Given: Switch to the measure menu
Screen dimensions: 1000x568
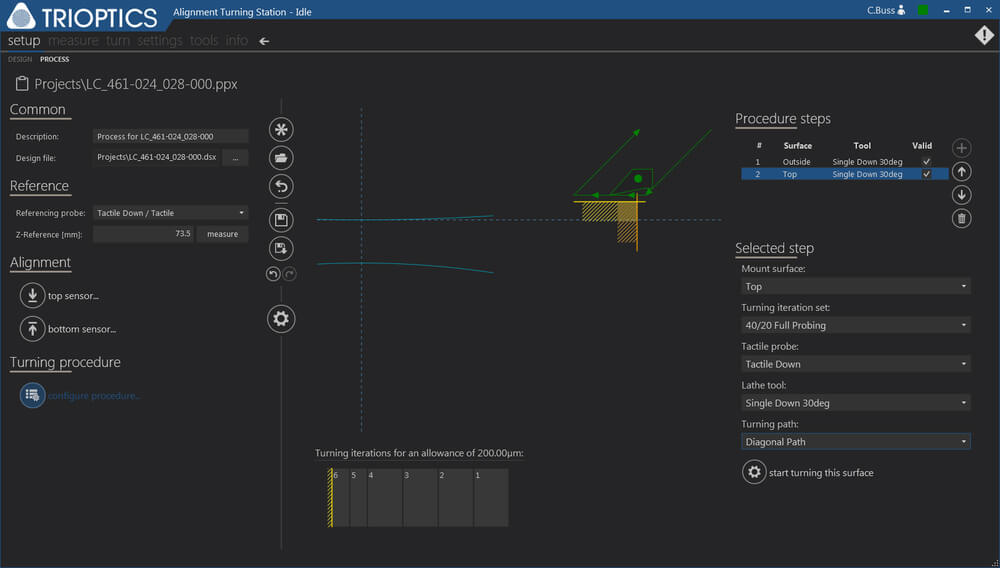Looking at the screenshot, I should (x=73, y=41).
